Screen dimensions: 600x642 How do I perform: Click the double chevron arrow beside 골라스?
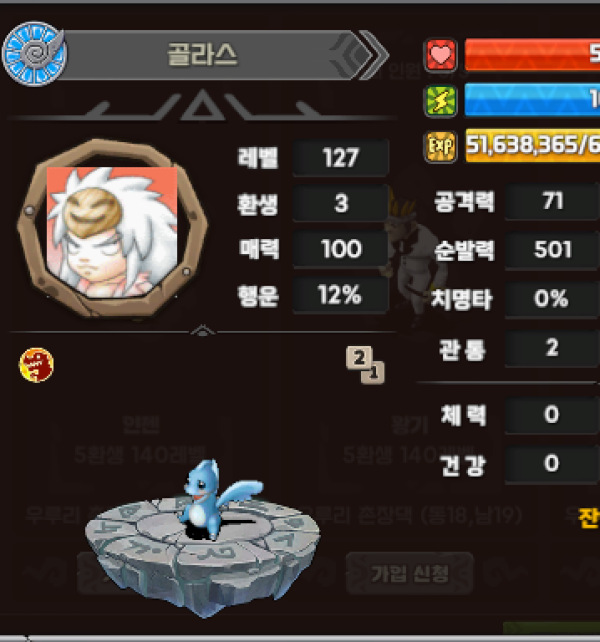click(x=360, y=55)
